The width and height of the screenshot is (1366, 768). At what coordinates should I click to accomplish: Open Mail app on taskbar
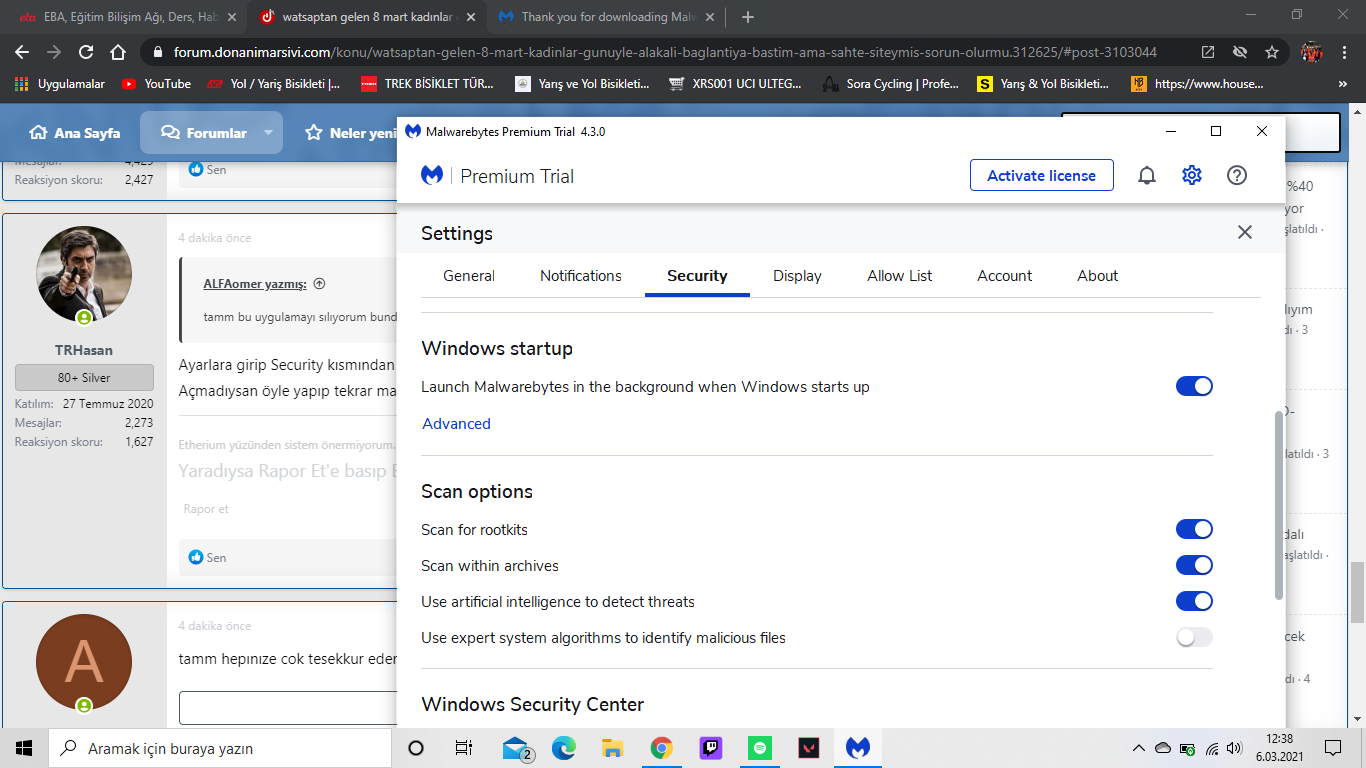coord(517,748)
